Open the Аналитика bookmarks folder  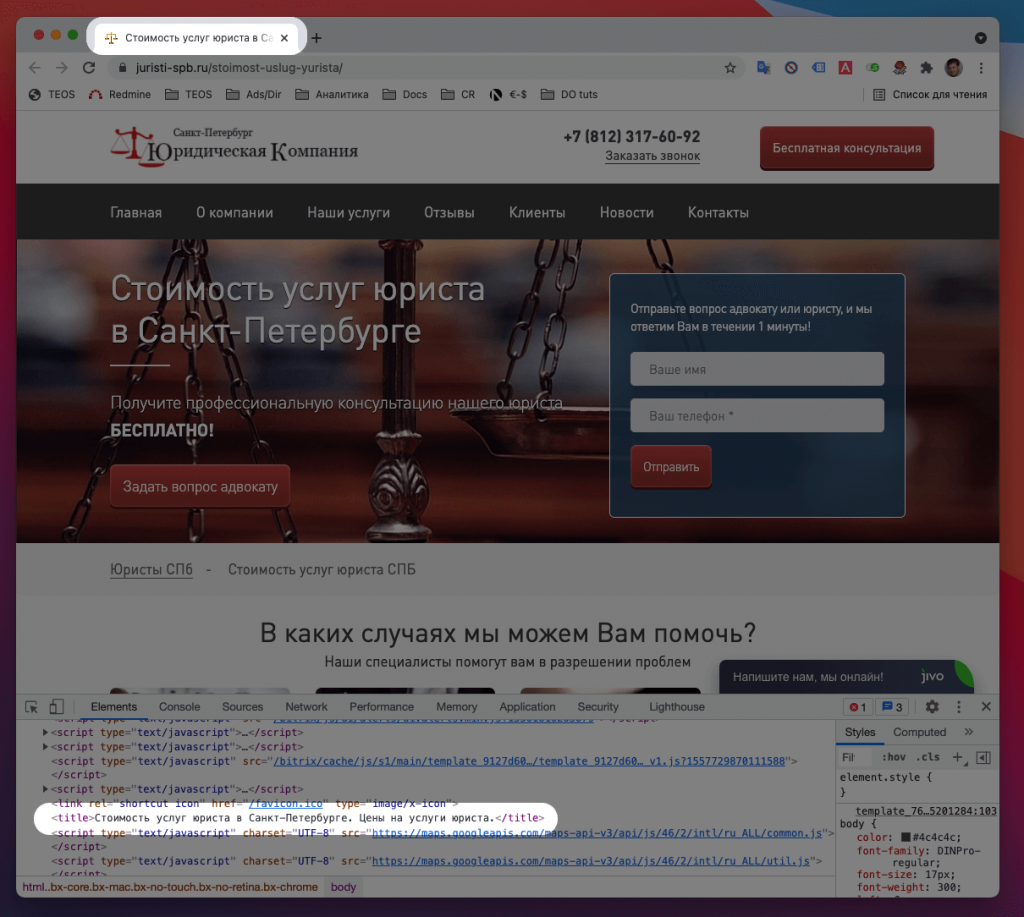click(332, 95)
